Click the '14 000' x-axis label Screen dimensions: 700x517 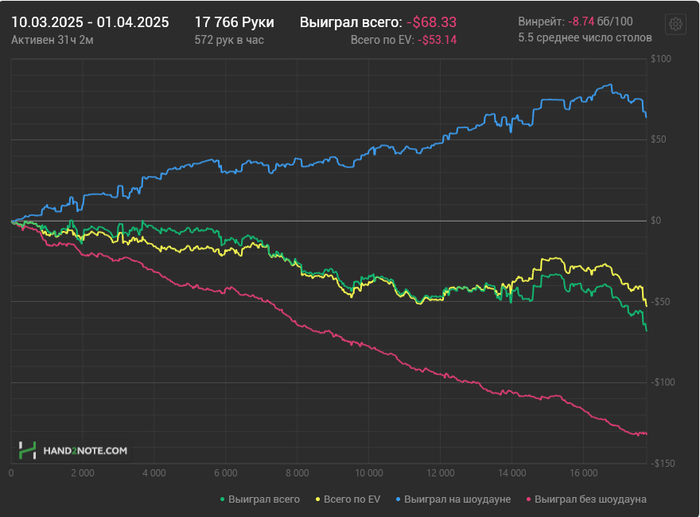[x=512, y=473]
